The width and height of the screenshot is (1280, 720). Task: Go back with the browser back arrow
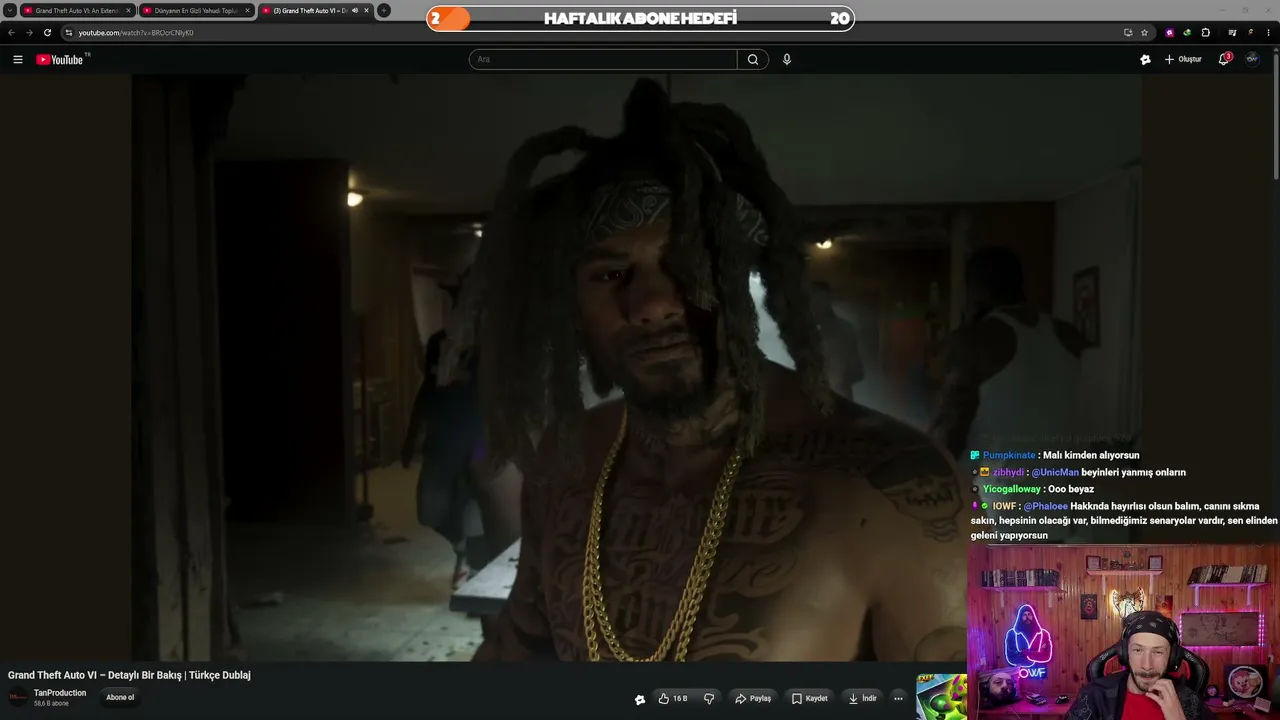pyautogui.click(x=11, y=33)
